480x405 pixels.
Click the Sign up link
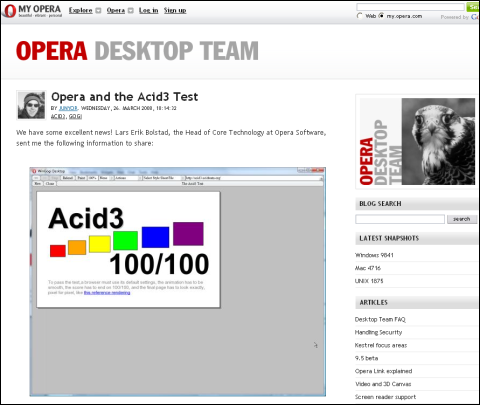(x=175, y=10)
